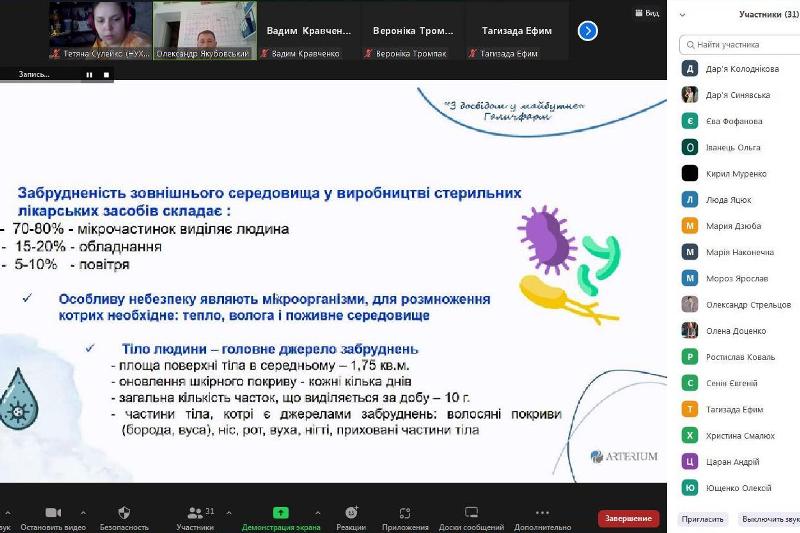Image resolution: width=800 pixels, height=533 pixels.
Task: Stop video with the camera icon
Action: click(x=53, y=512)
